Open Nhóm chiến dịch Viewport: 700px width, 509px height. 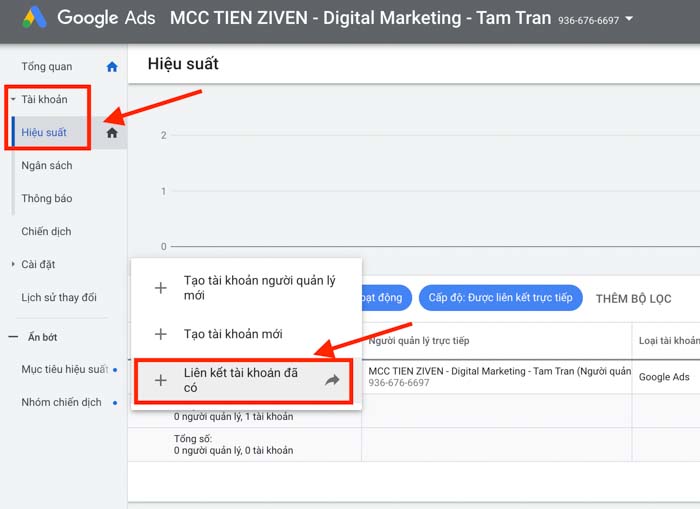[x=62, y=402]
